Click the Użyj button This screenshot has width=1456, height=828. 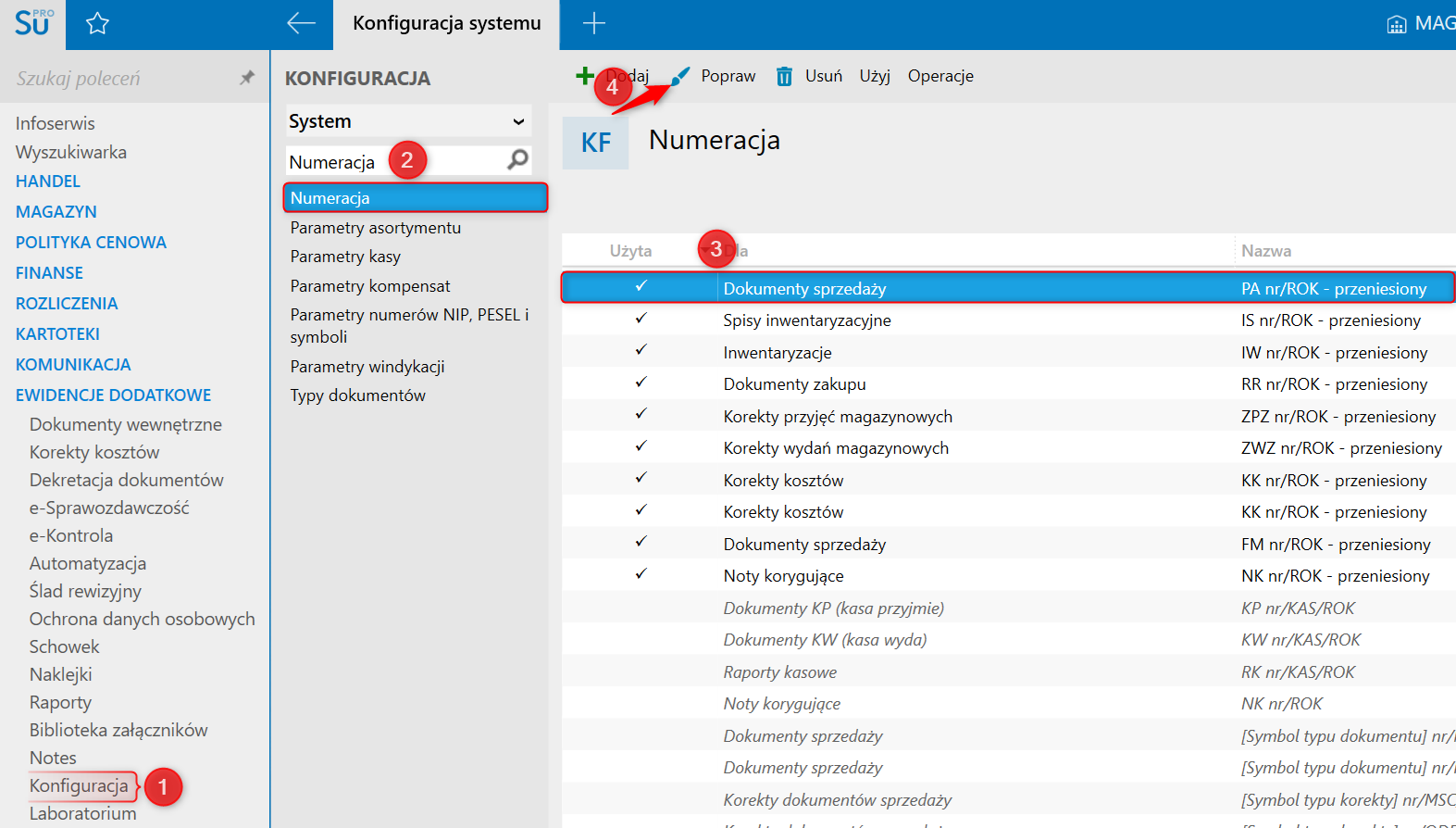[874, 76]
